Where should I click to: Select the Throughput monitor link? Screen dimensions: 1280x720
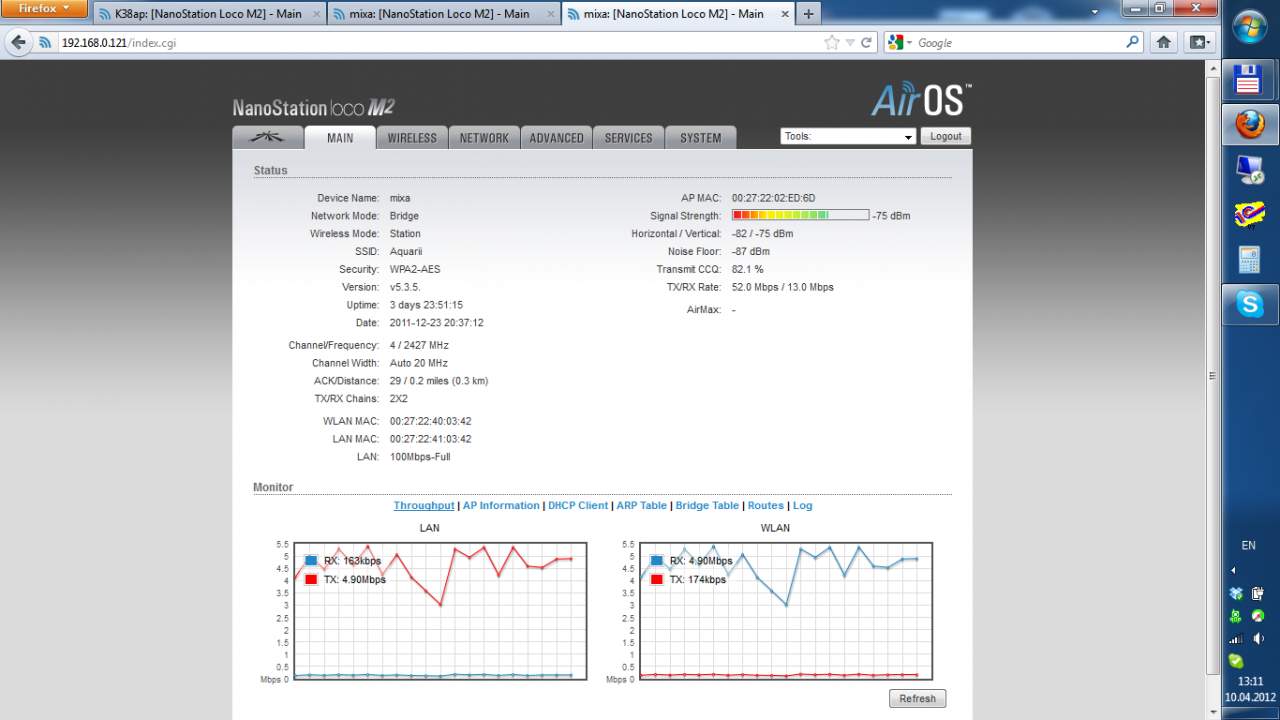[x=424, y=506]
